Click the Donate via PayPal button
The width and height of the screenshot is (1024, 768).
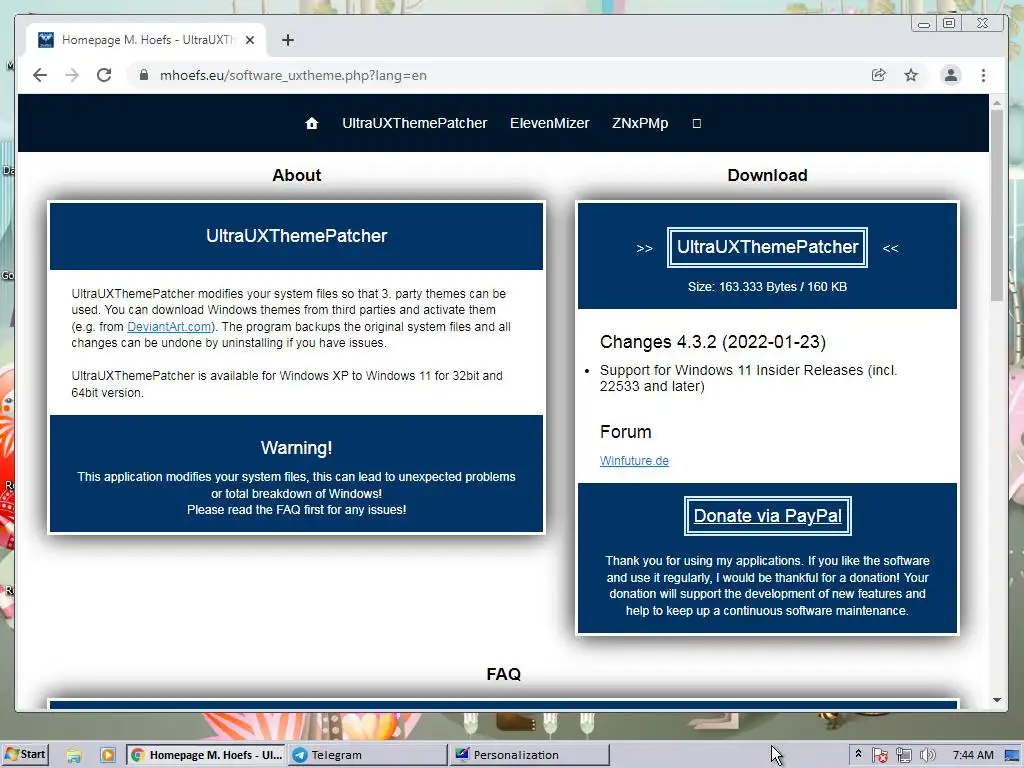click(767, 516)
